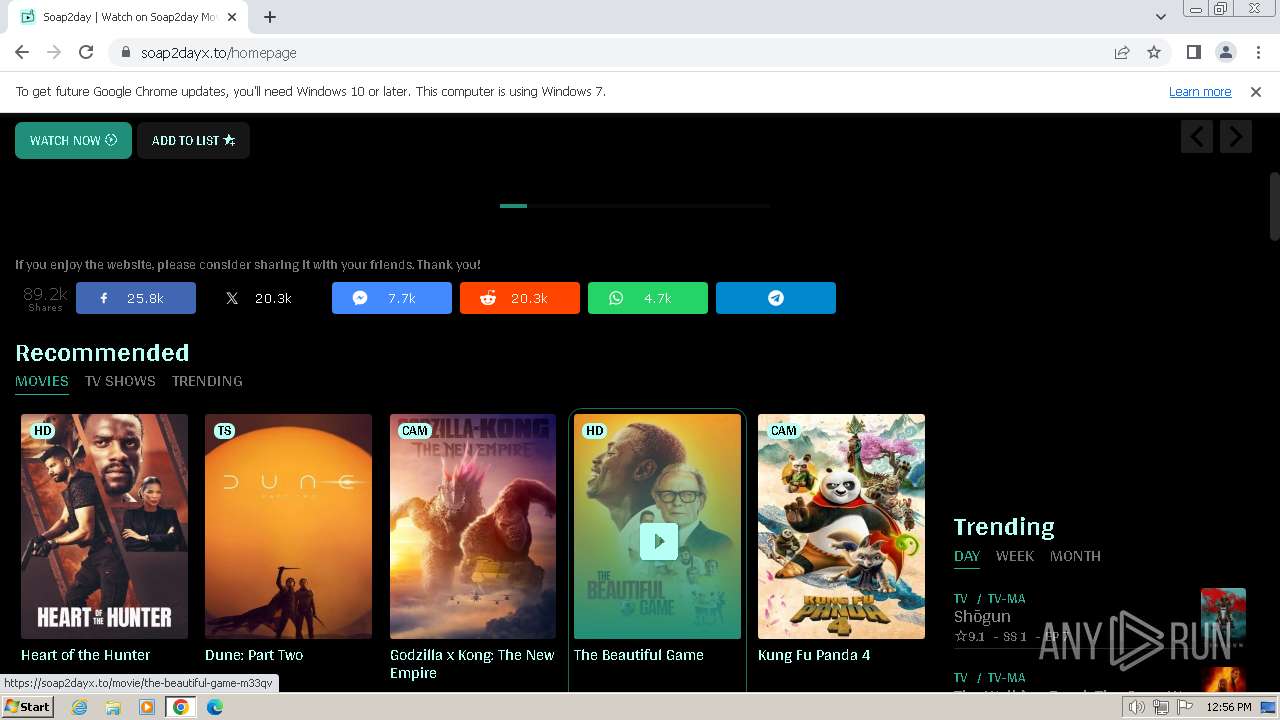Click the taskbar clock
1280x720 pixels.
[x=1229, y=707]
